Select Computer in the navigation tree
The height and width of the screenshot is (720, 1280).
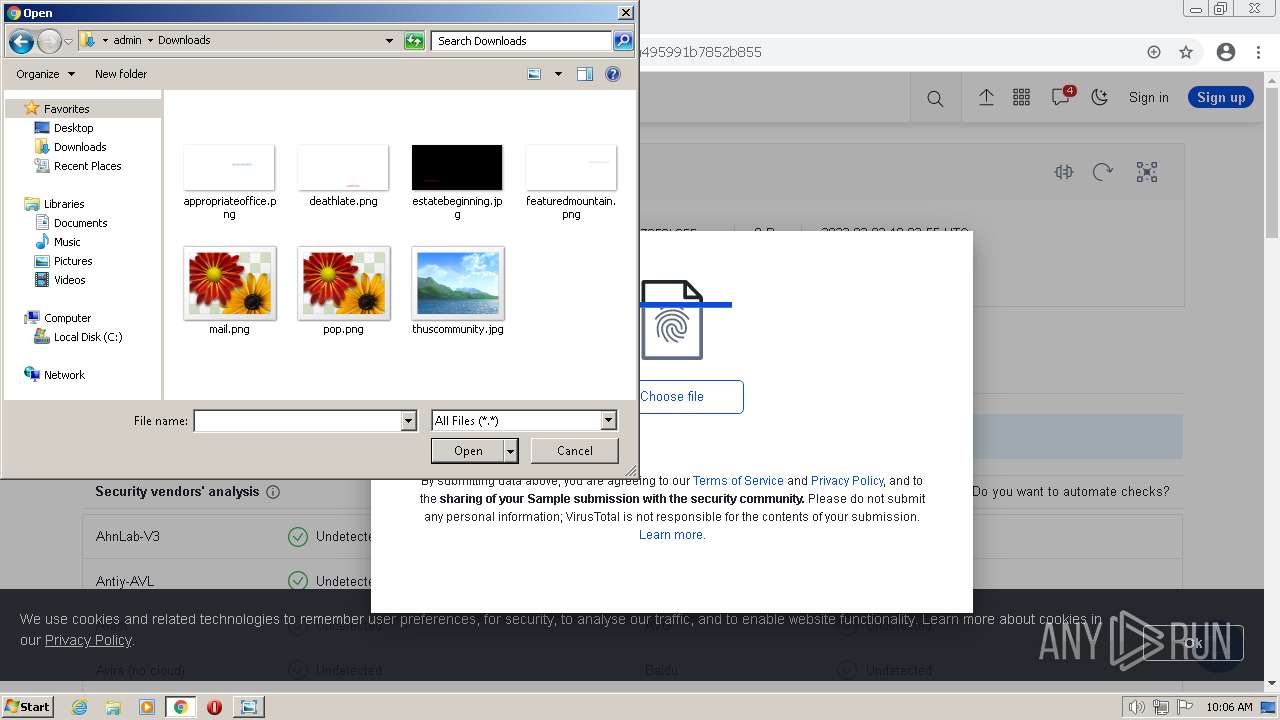pos(67,318)
